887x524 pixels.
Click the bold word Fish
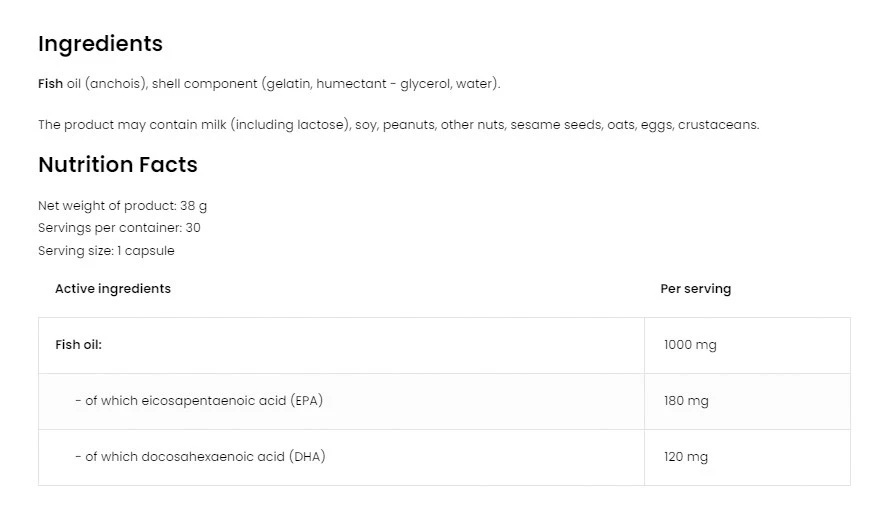point(50,84)
